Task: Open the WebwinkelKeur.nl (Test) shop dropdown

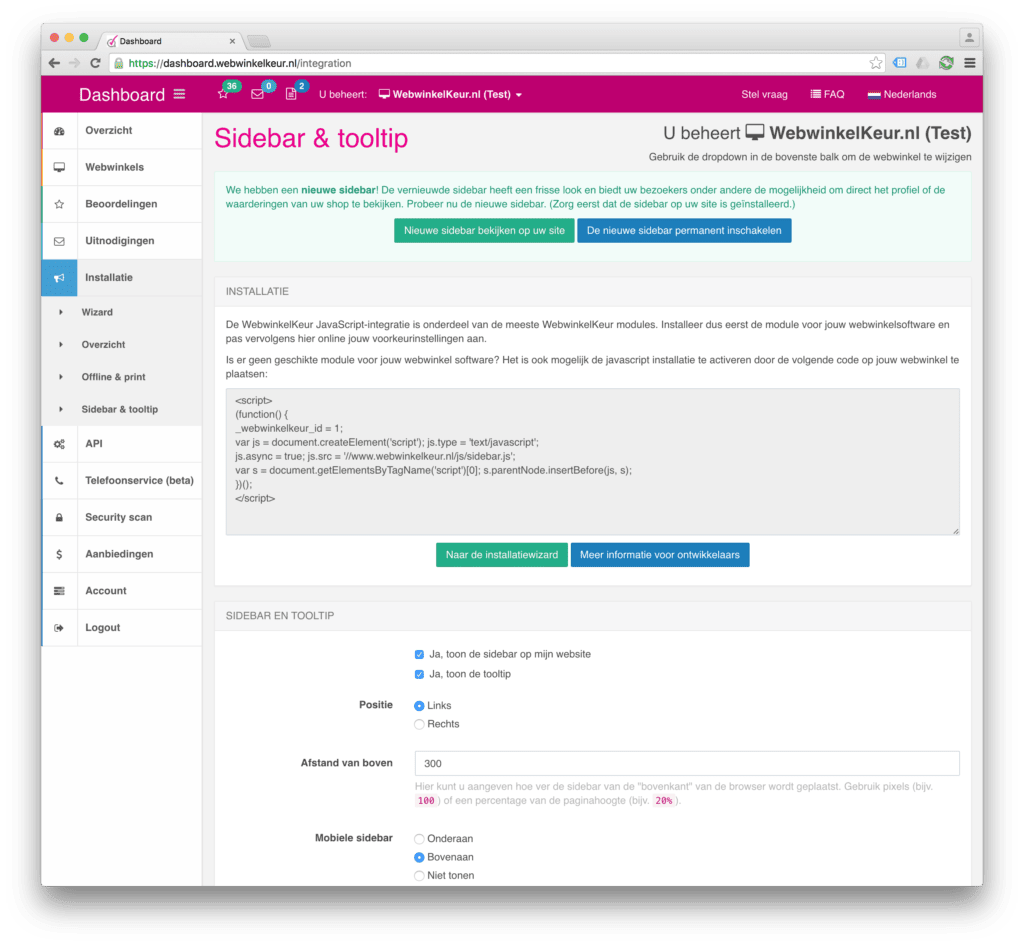Action: click(450, 95)
